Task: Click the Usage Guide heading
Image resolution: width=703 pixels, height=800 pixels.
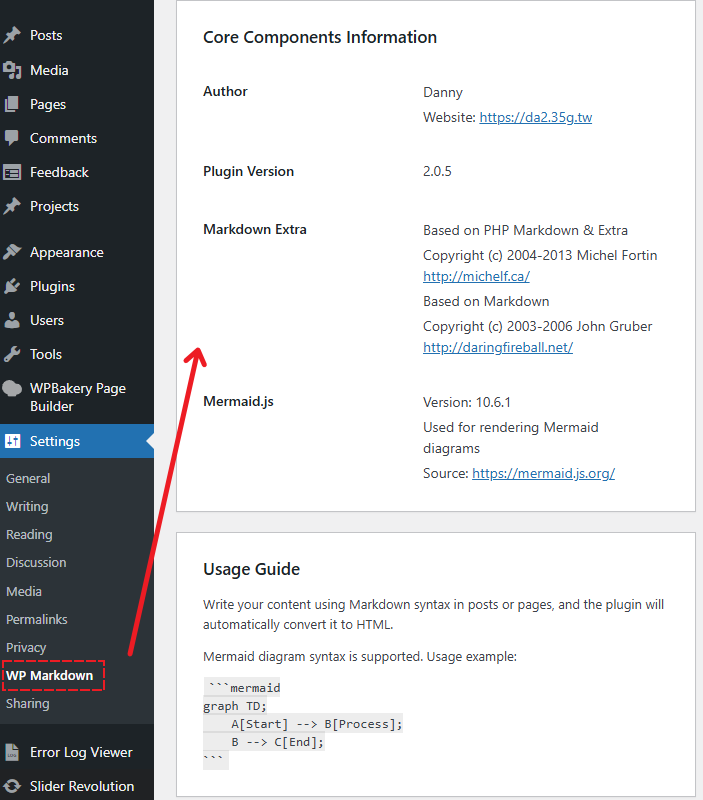Action: 252,569
